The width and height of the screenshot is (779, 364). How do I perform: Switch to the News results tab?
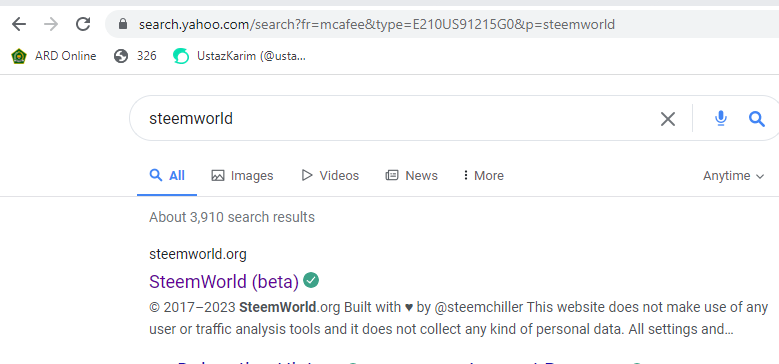[x=412, y=175]
